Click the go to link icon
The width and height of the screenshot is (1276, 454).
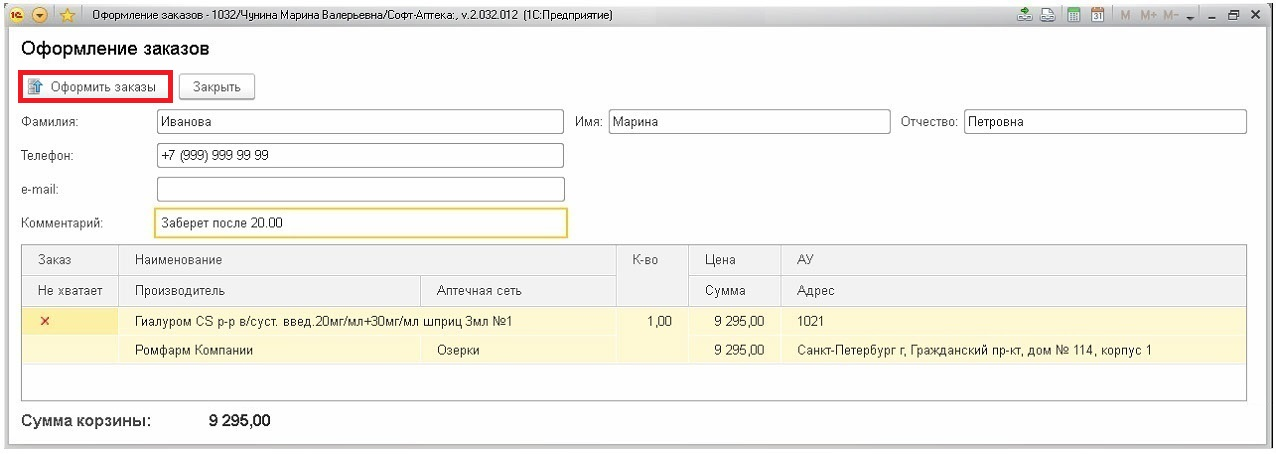[1047, 16]
